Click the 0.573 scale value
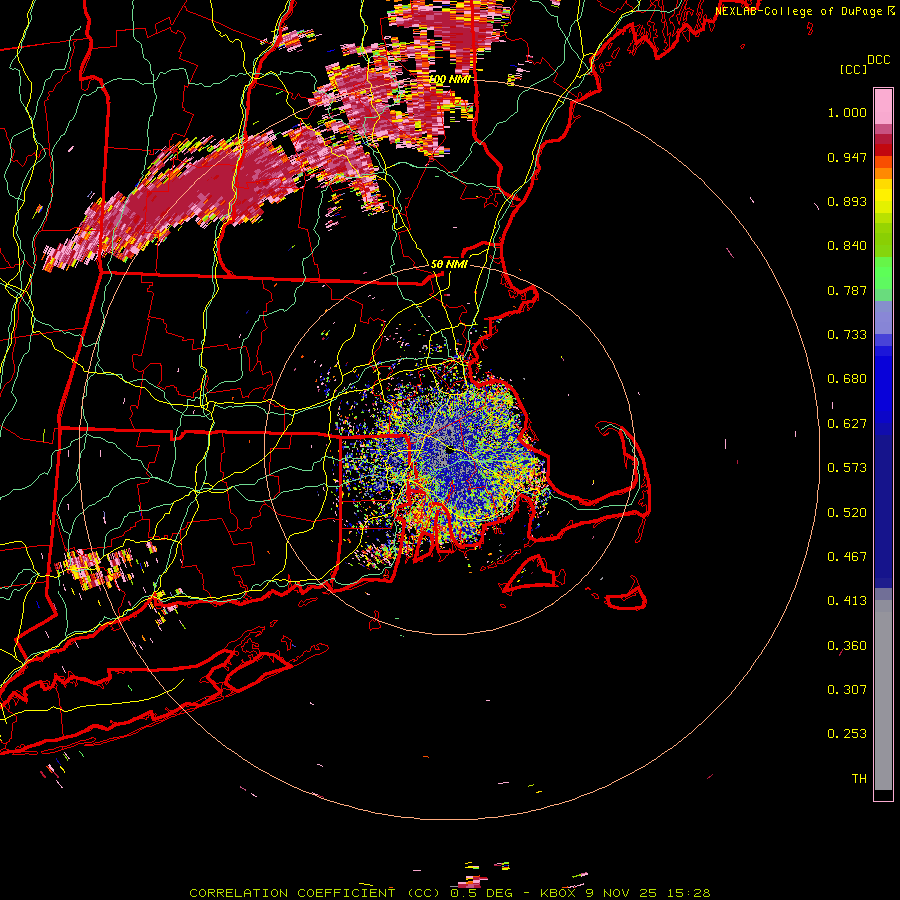 coord(847,468)
